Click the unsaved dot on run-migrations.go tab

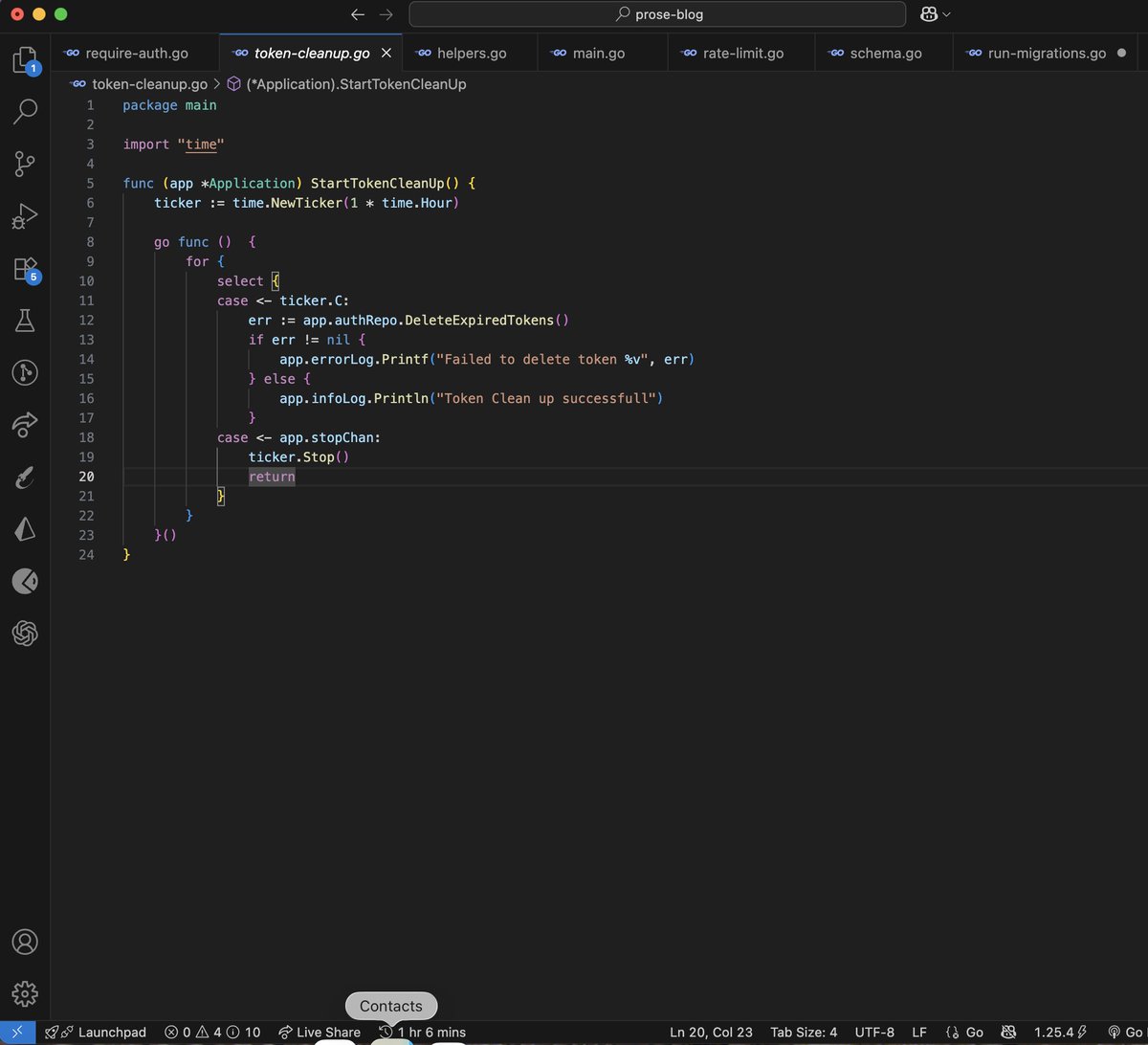[x=1123, y=54]
